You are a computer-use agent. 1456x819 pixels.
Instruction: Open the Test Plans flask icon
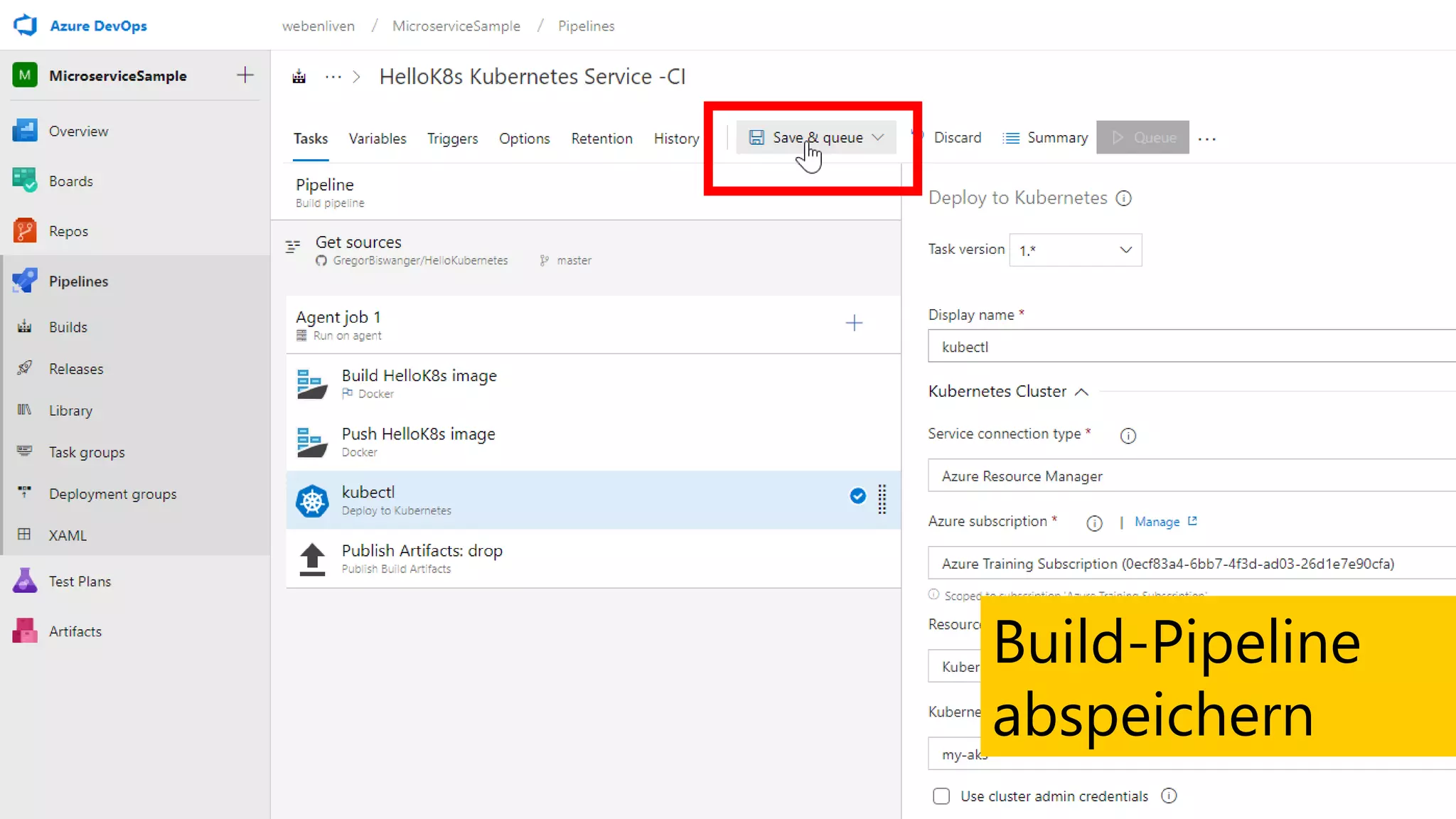tap(25, 581)
